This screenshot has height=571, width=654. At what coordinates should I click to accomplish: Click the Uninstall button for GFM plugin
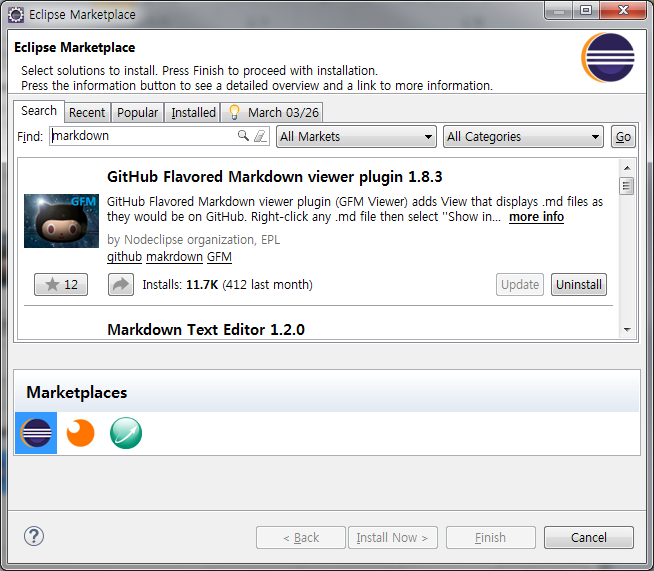(x=579, y=284)
